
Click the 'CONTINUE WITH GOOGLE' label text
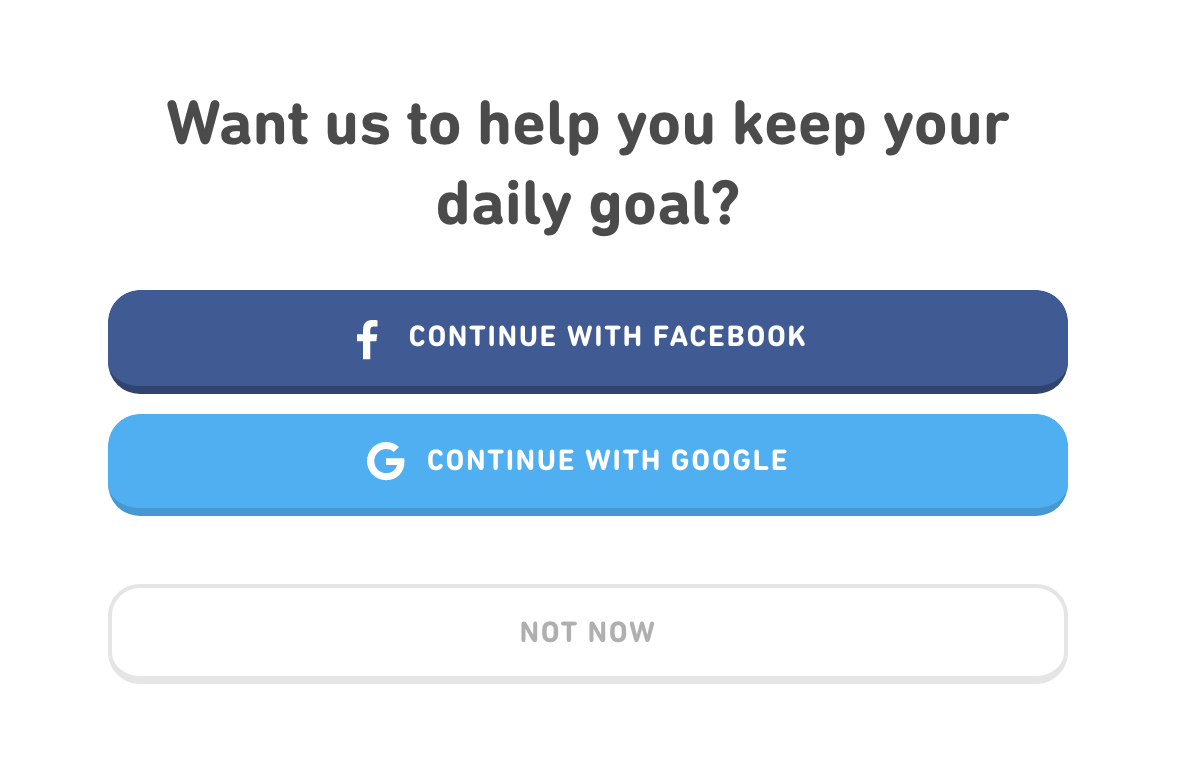point(607,460)
